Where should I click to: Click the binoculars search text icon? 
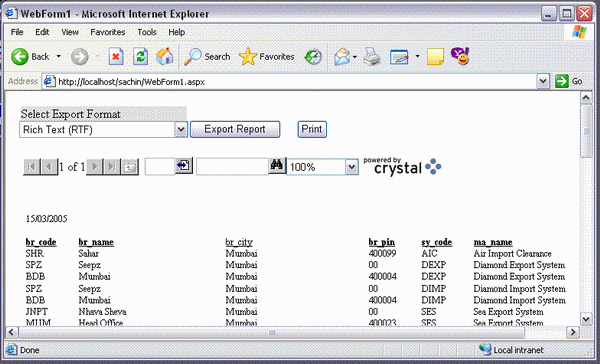[x=277, y=165]
